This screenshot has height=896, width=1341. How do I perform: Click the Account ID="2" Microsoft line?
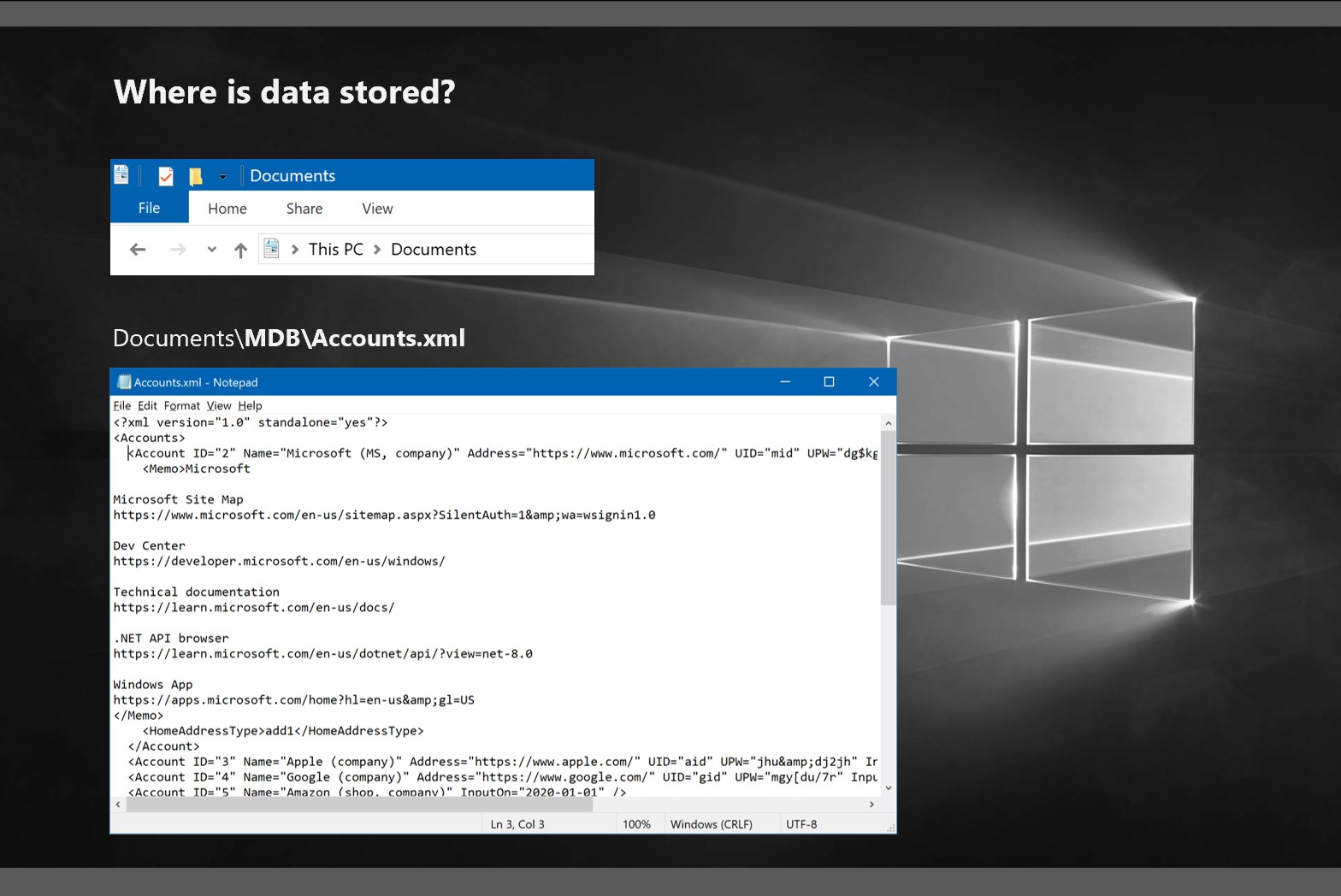503,453
